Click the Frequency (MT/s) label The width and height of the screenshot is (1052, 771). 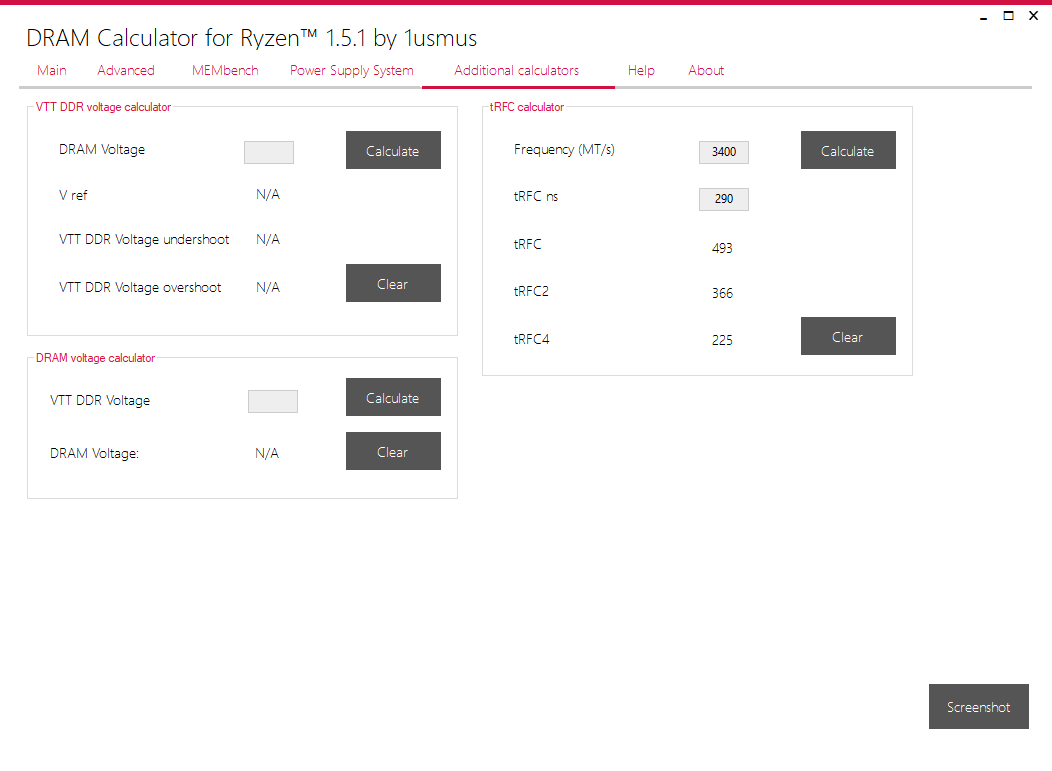tap(564, 150)
